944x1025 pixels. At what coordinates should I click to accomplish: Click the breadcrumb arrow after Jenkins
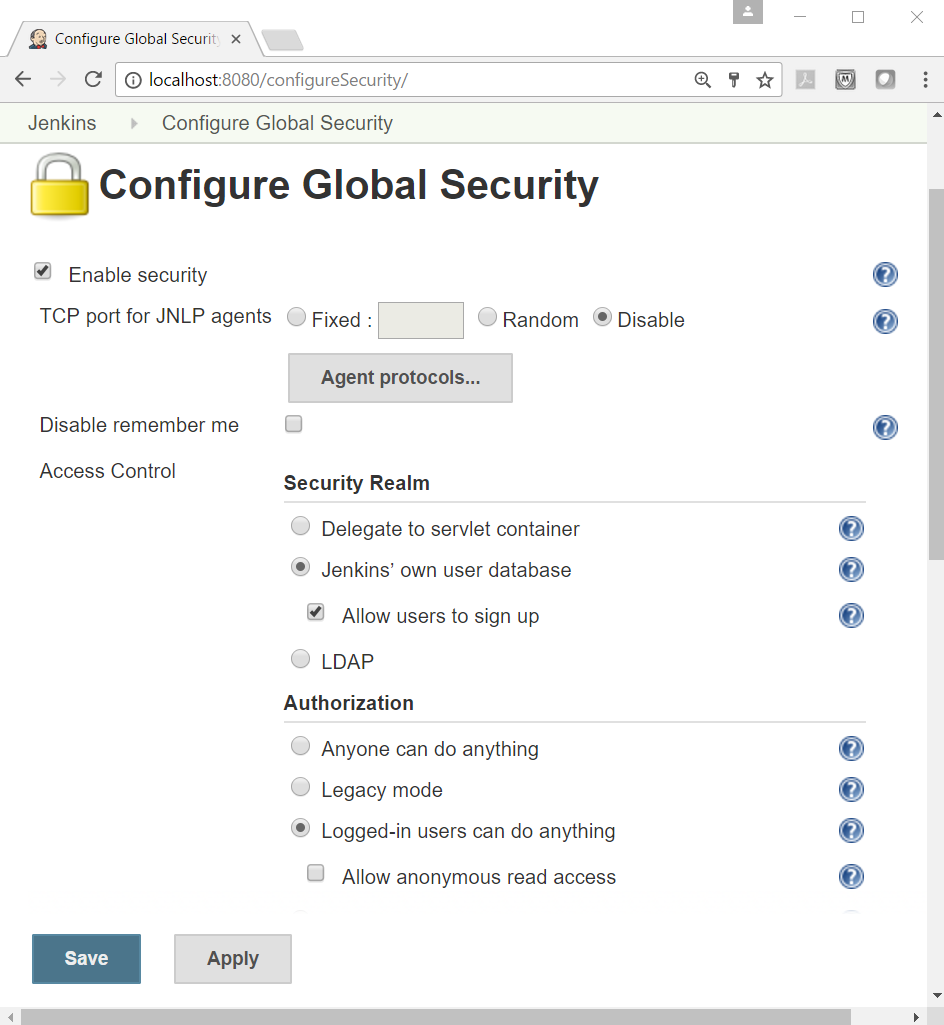click(134, 123)
